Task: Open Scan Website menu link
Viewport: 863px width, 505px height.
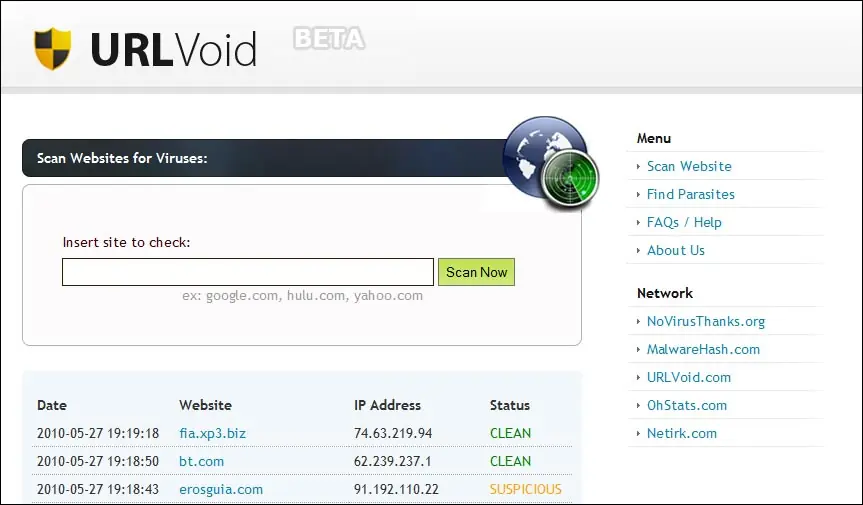Action: [x=689, y=166]
